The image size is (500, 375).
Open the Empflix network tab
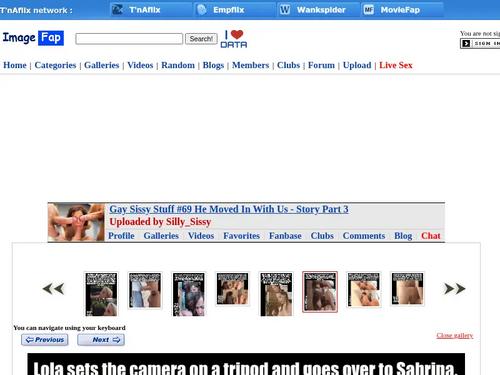pos(235,10)
